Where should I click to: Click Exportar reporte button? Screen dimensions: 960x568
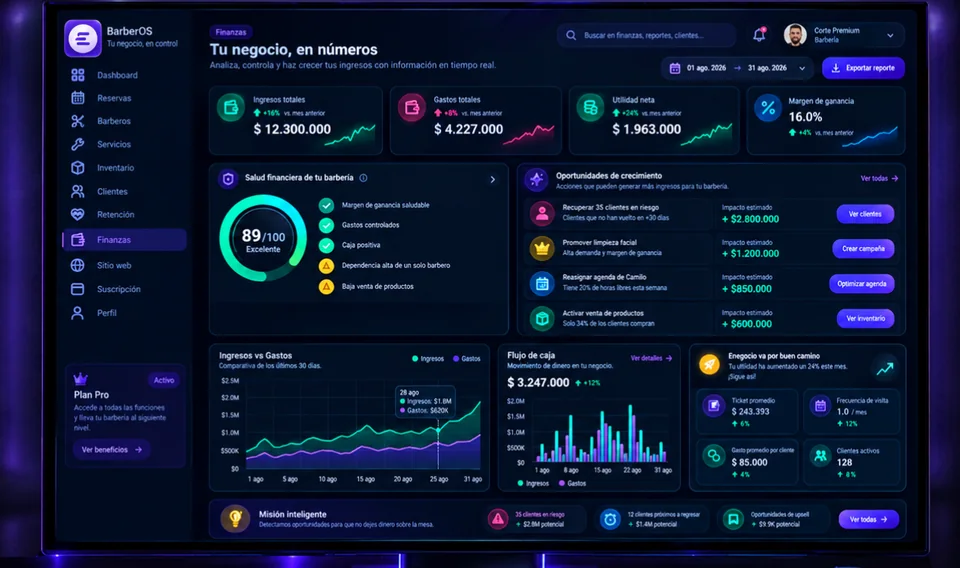click(863, 68)
